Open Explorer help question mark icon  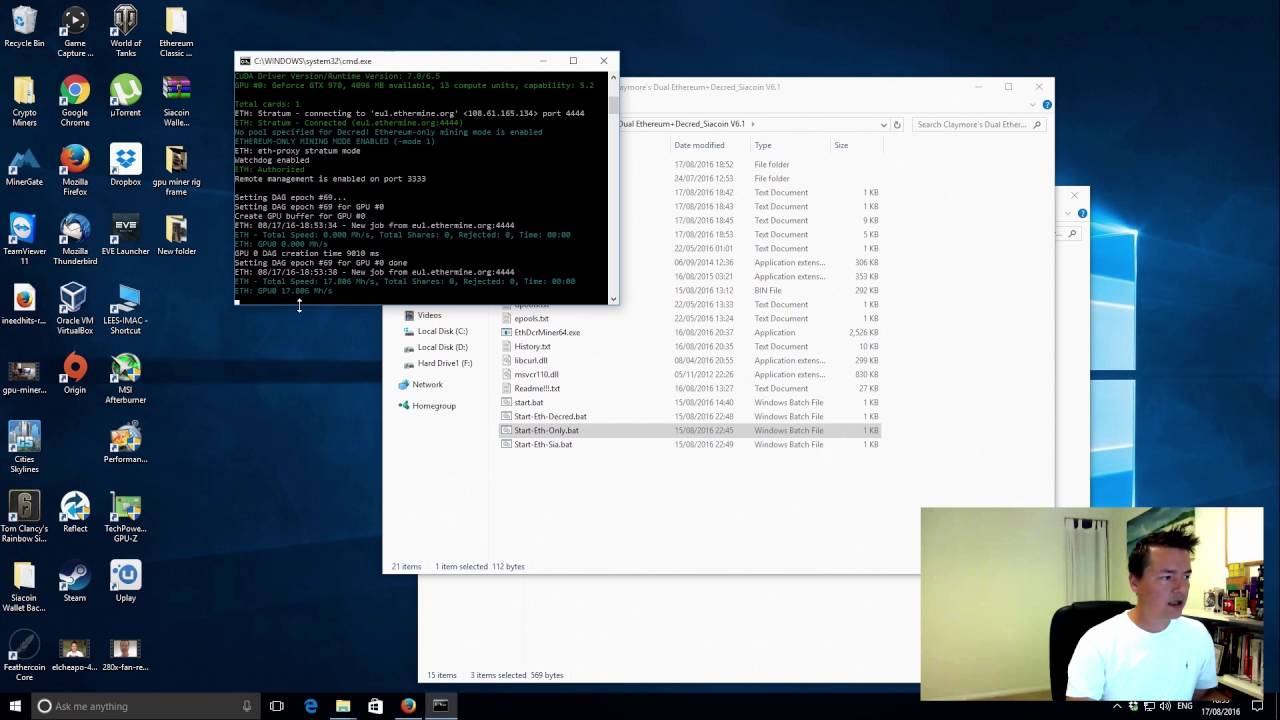(x=1046, y=104)
